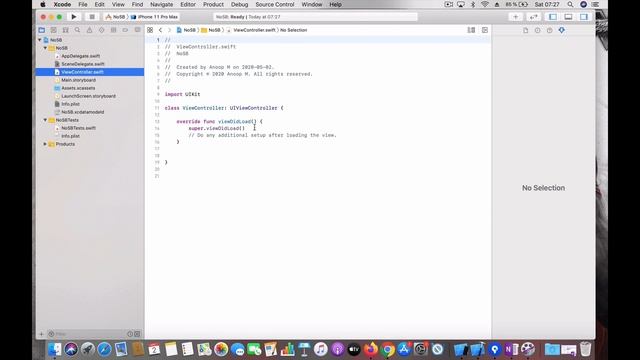Open the Report navigator tab
The width and height of the screenshot is (640, 360).
(x=138, y=30)
